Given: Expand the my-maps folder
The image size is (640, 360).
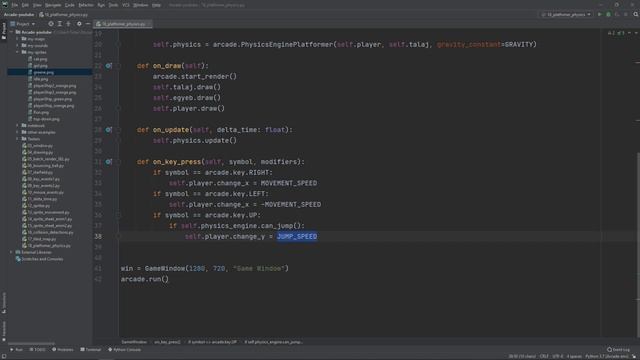Looking at the screenshot, I should [18, 39].
